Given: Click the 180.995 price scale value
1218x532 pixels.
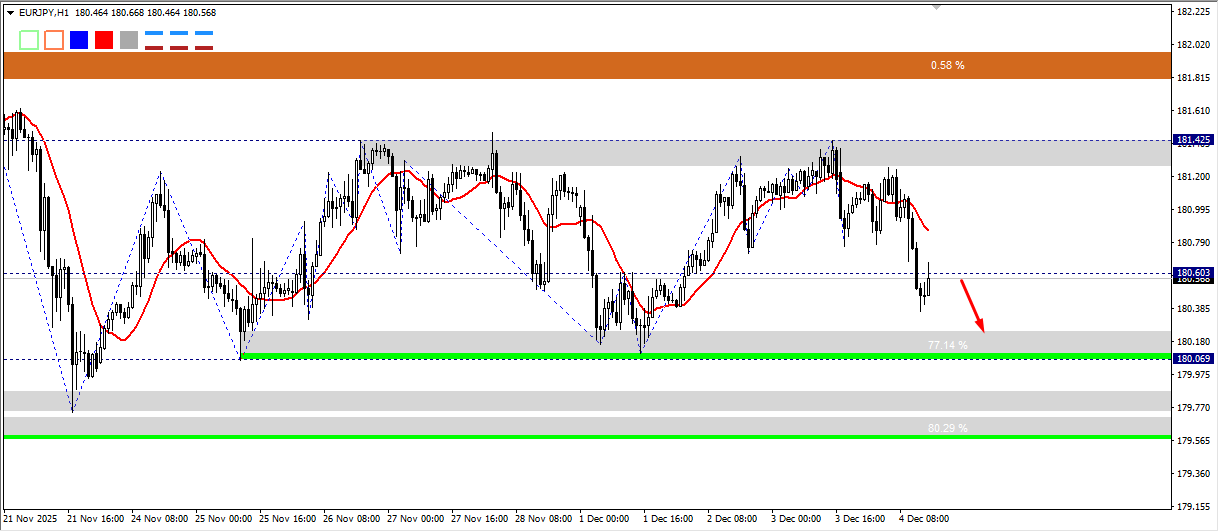Looking at the screenshot, I should click(1194, 210).
